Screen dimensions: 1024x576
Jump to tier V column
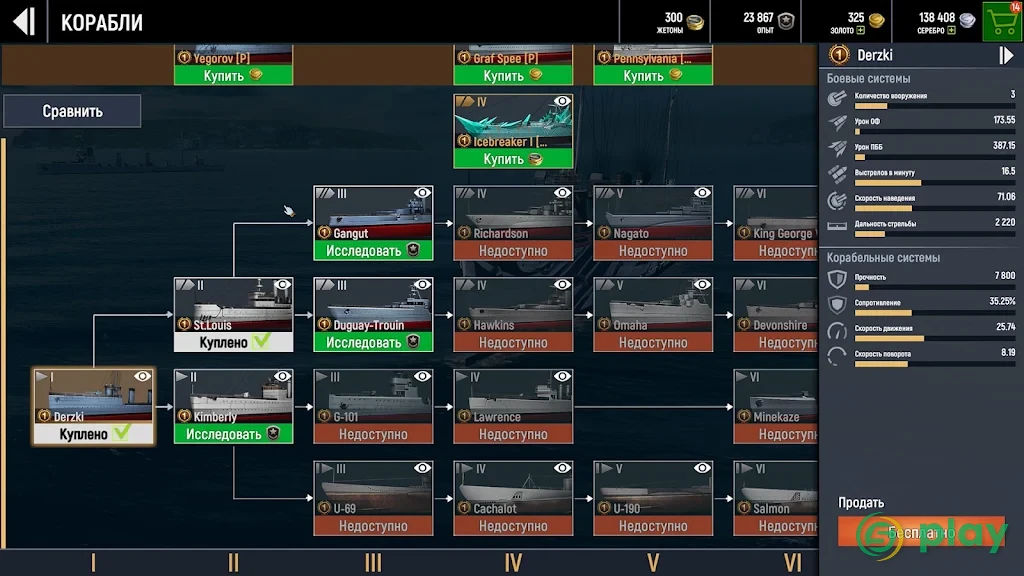tap(653, 562)
